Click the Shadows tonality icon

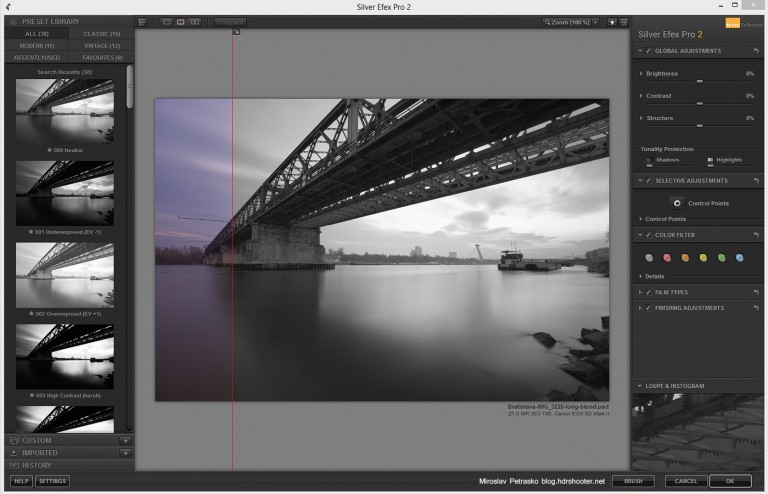649,160
